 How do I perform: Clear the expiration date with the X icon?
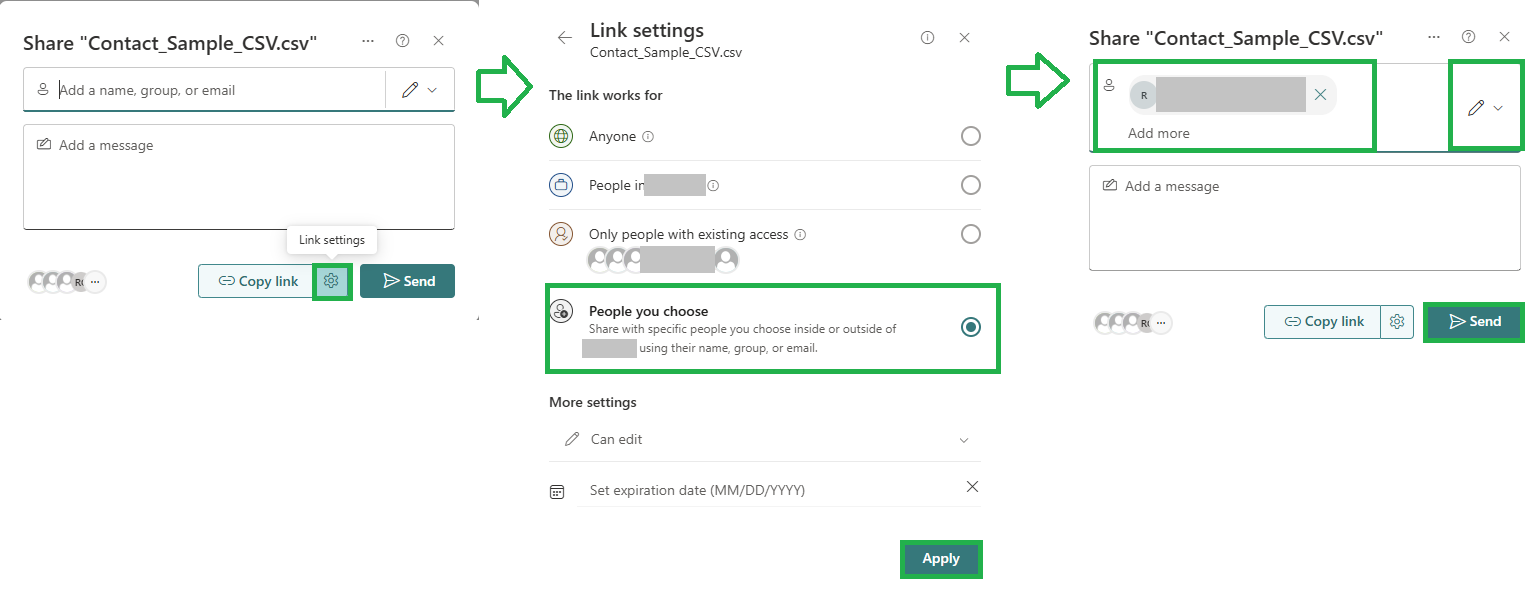pos(972,487)
